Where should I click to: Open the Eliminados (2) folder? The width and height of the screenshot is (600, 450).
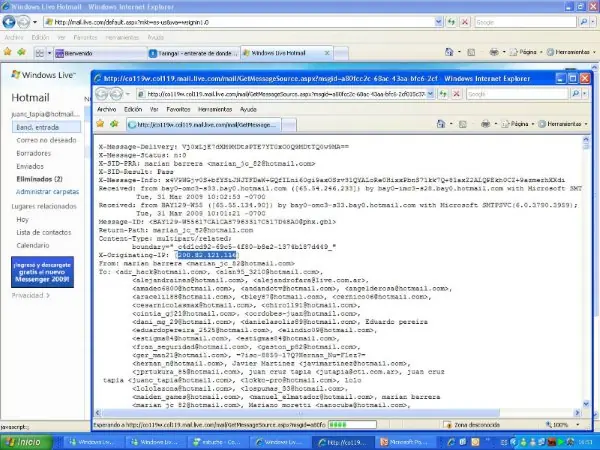tap(40, 178)
